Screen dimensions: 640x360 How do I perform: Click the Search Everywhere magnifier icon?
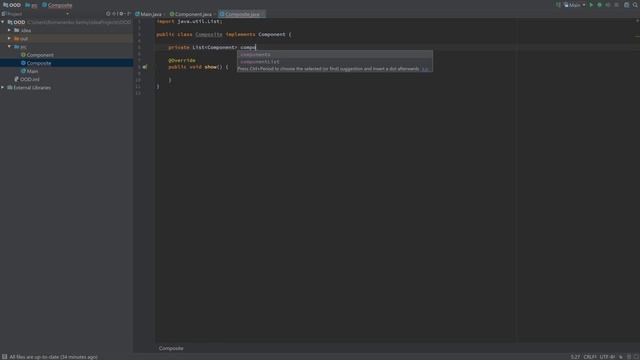pyautogui.click(x=635, y=5)
